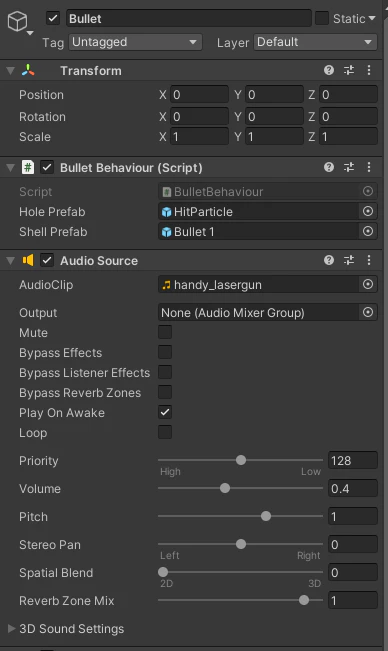
Task: Enable the Loop checkbox
Action: pyautogui.click(x=165, y=432)
